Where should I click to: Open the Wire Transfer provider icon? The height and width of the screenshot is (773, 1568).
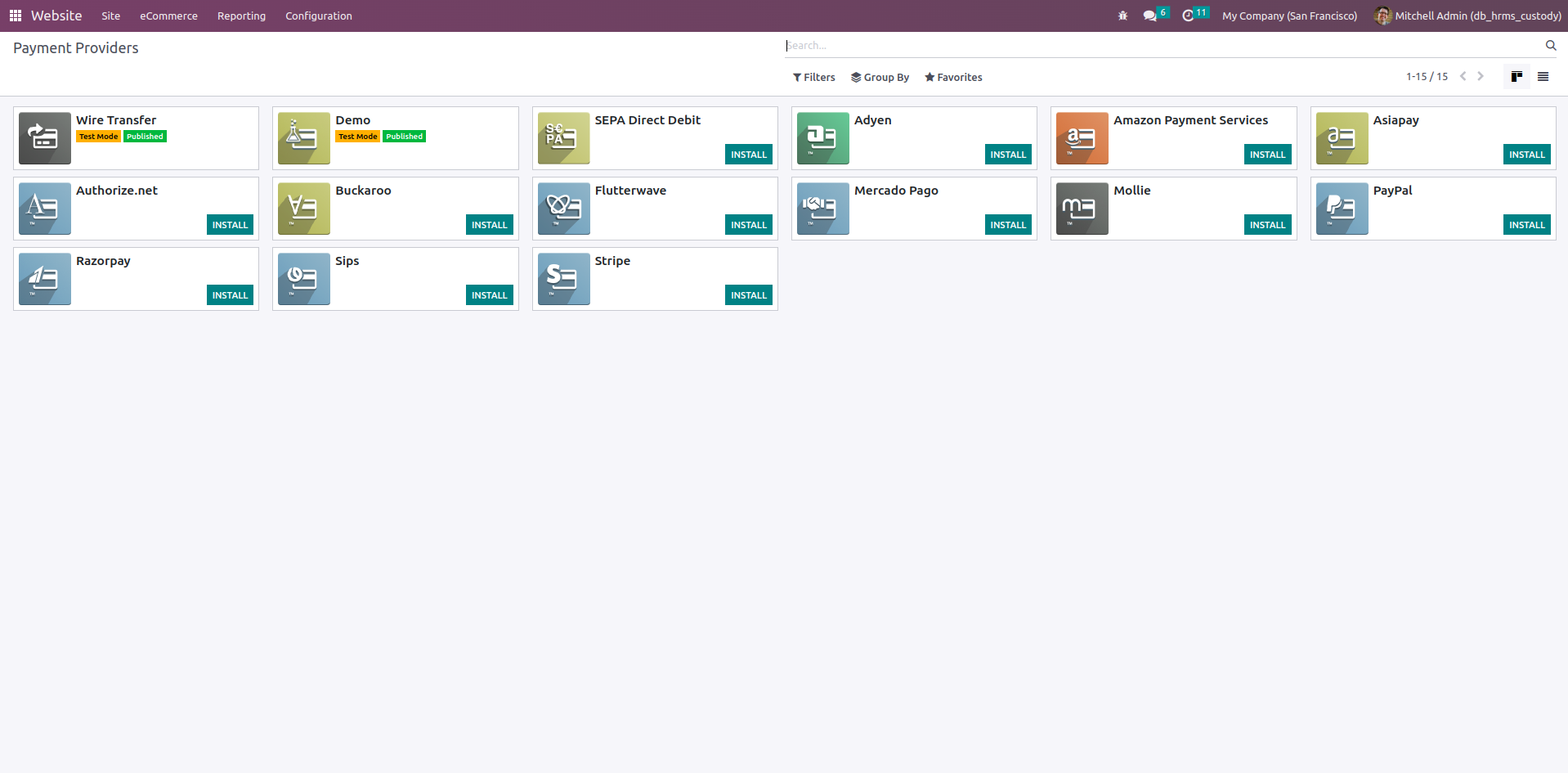tap(45, 138)
